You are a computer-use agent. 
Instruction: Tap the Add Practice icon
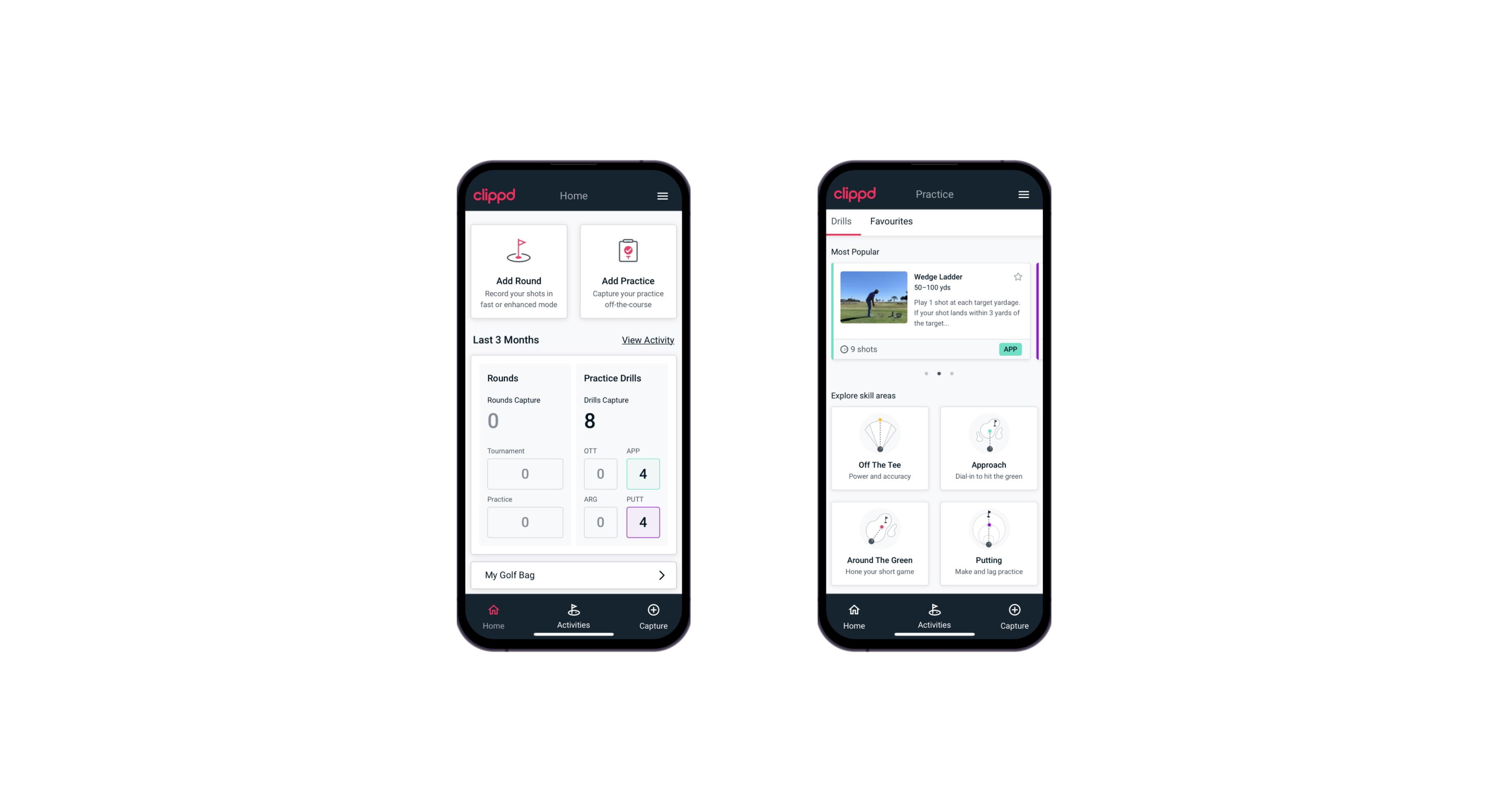(x=626, y=252)
